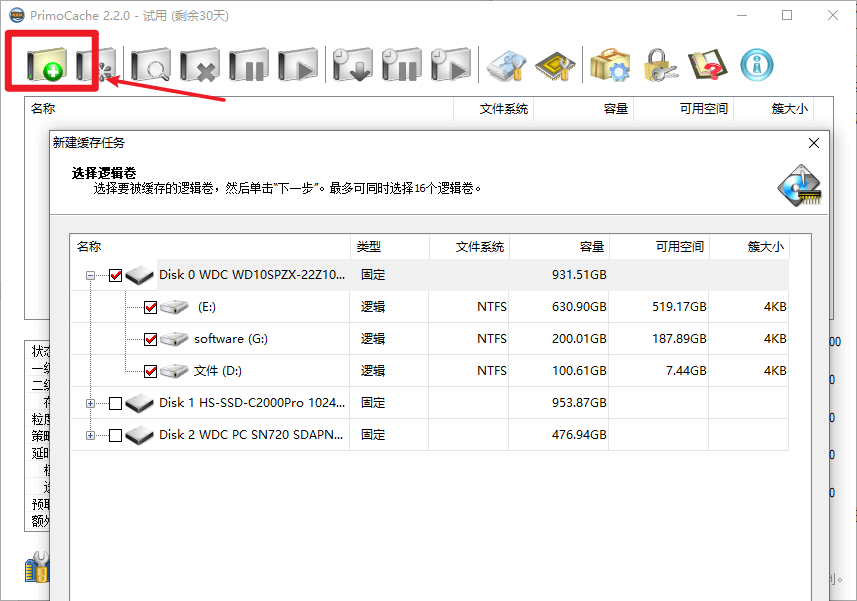The width and height of the screenshot is (857, 601).
Task: Uncheck the E: volume checkbox
Action: pyautogui.click(x=150, y=307)
